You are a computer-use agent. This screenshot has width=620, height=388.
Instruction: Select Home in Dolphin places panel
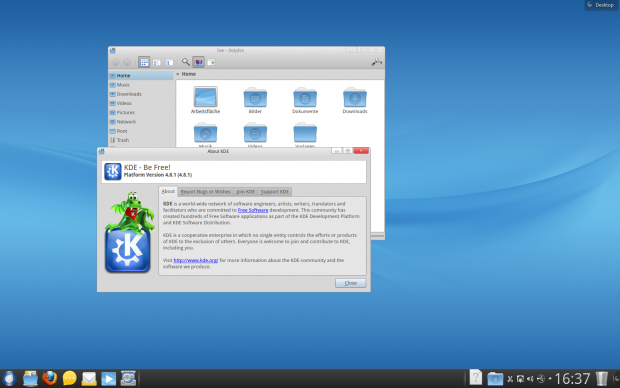[x=141, y=76]
